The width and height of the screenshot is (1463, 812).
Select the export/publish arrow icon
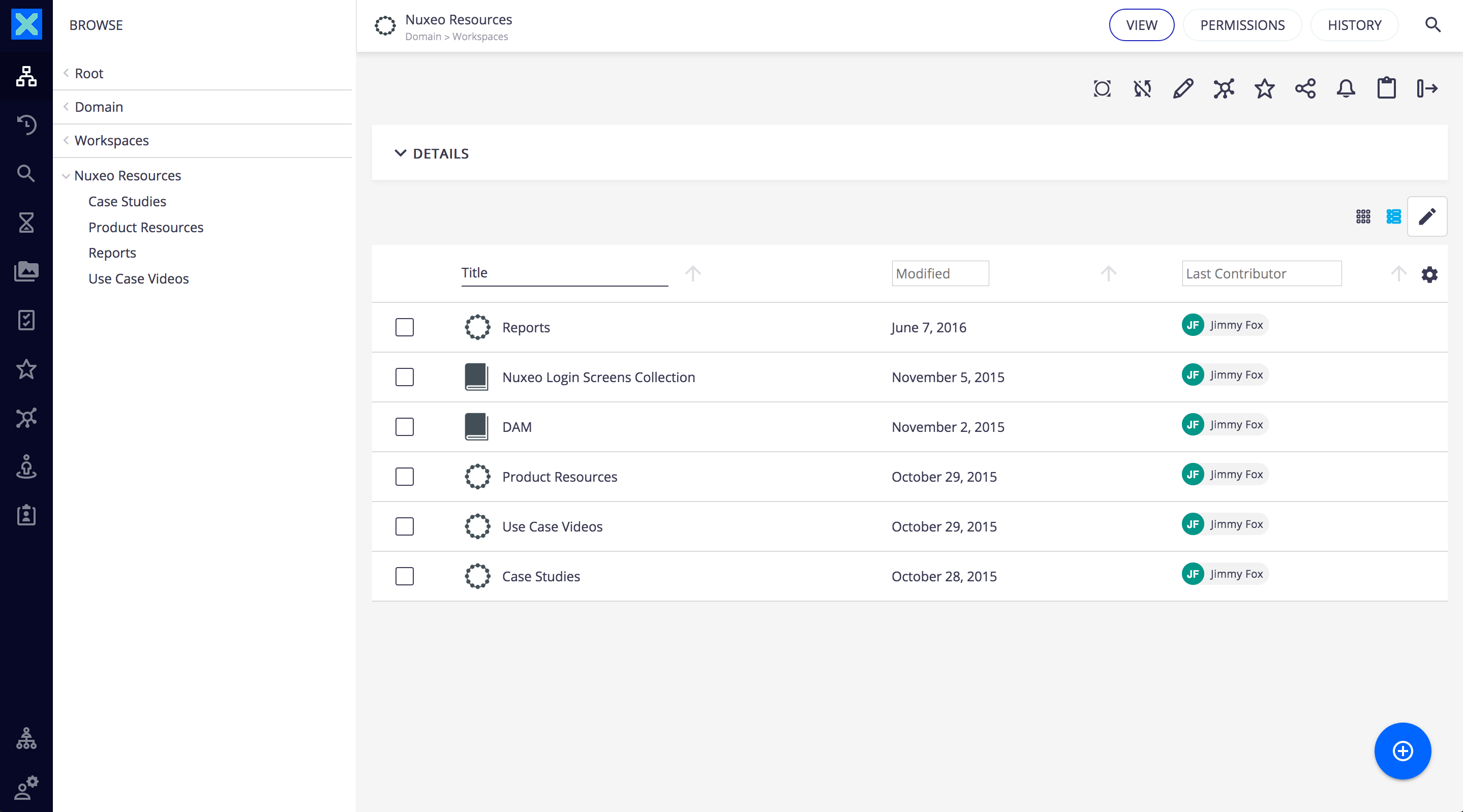[1427, 88]
